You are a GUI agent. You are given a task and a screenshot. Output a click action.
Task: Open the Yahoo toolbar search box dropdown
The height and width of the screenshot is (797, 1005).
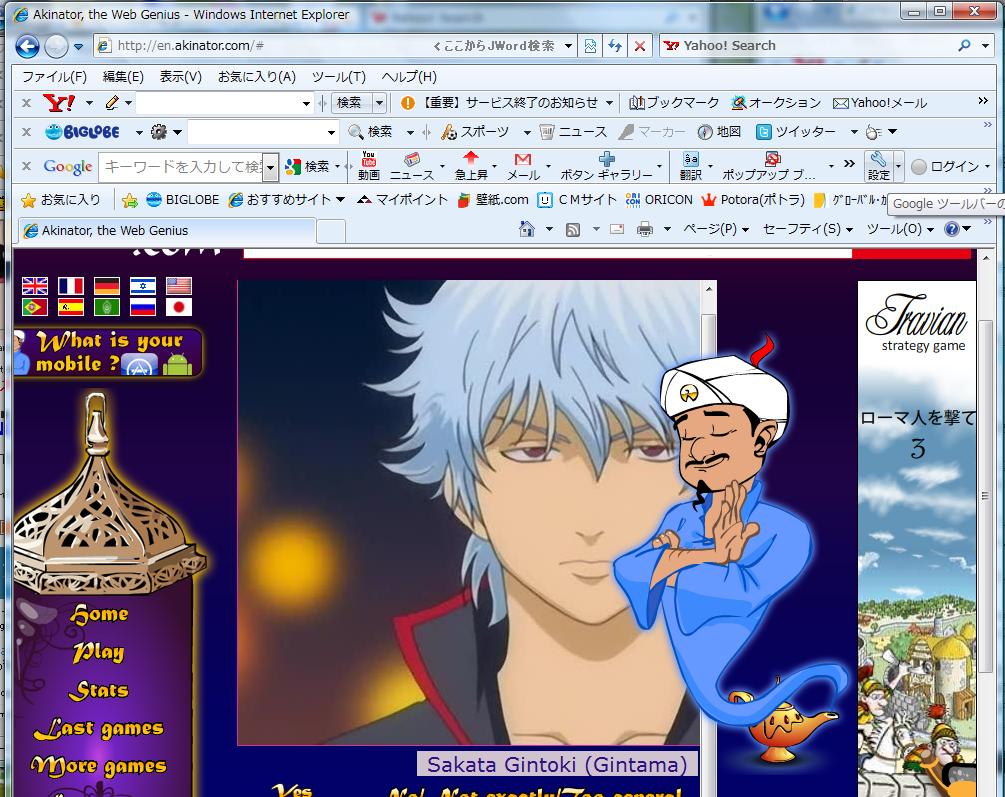(x=306, y=103)
